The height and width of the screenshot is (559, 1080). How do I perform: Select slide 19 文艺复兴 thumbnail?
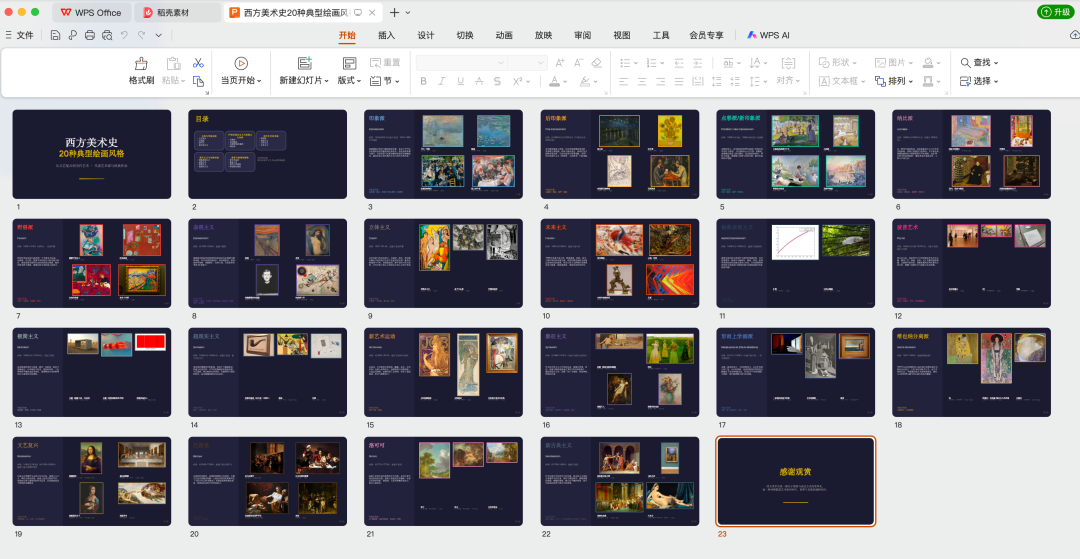tap(92, 481)
